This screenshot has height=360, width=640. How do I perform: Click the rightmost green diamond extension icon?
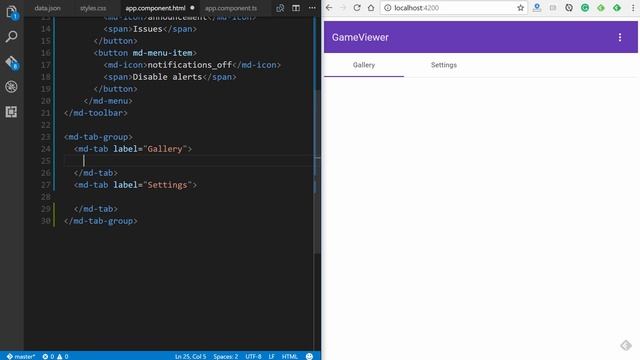point(617,8)
